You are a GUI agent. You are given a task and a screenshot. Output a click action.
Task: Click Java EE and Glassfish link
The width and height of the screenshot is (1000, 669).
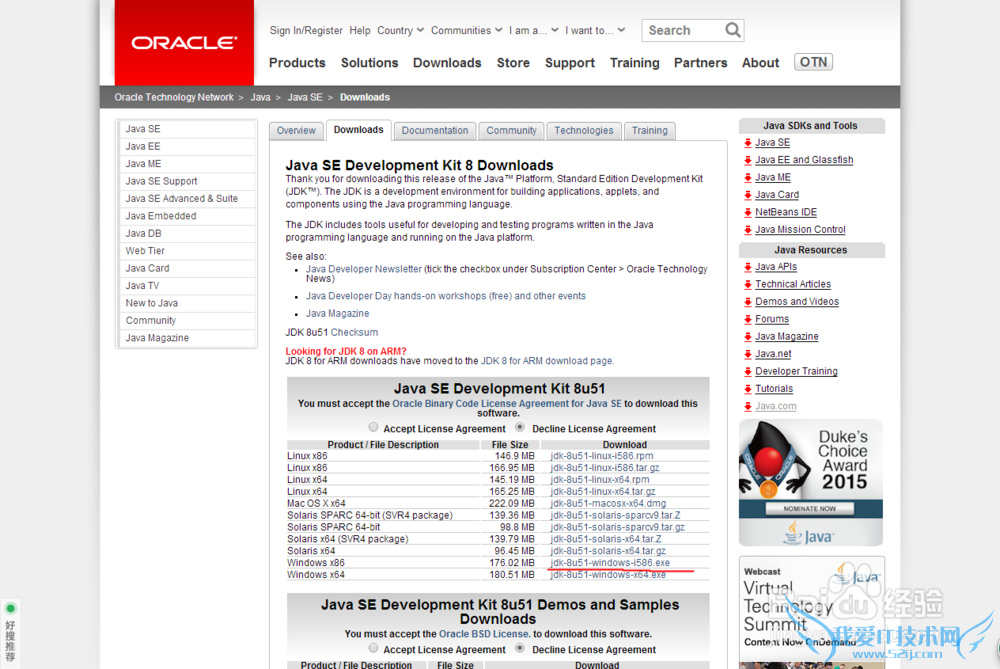(804, 160)
